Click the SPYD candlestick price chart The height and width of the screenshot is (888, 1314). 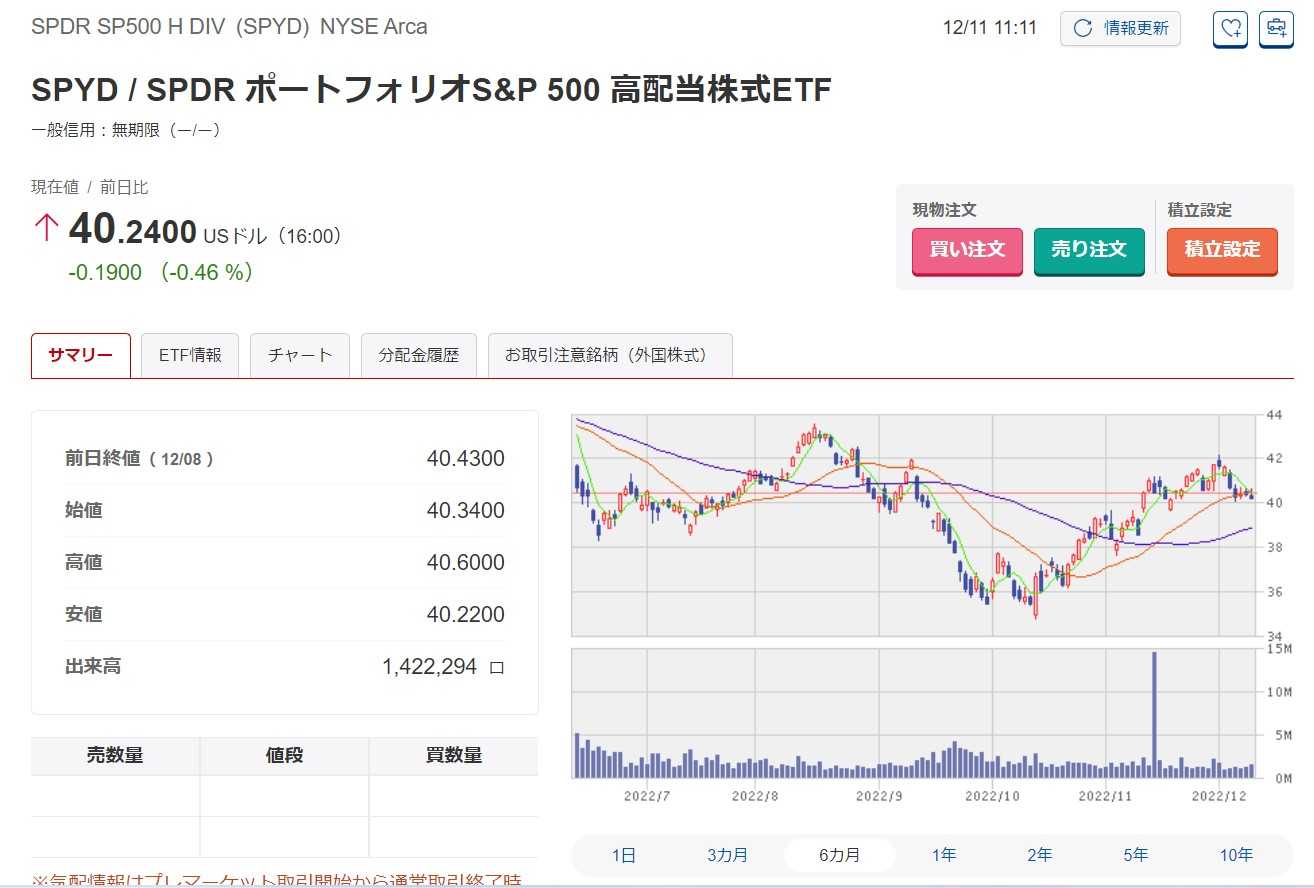click(x=914, y=525)
